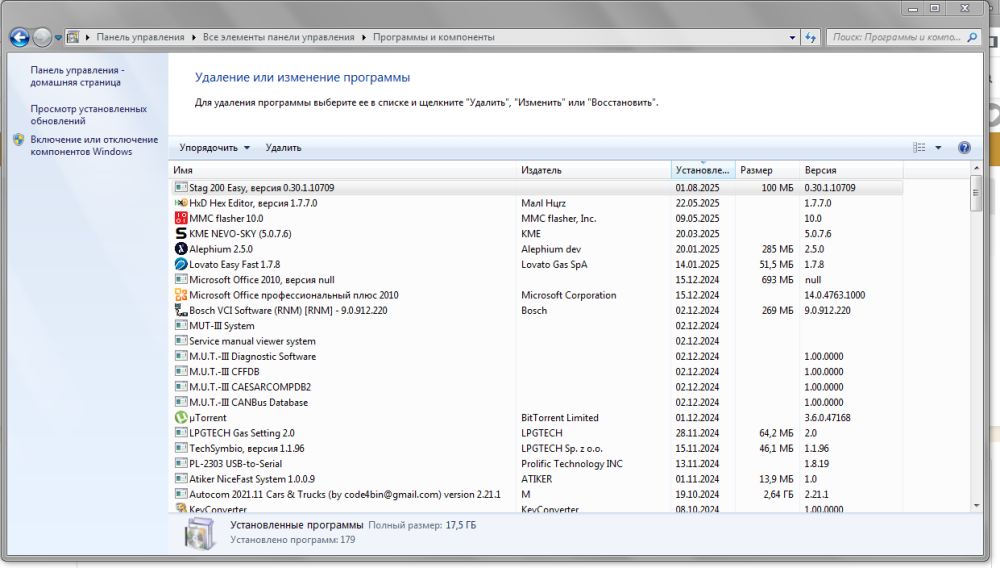
Task: Expand arrow after Панель управления breadcrumb
Action: point(194,37)
